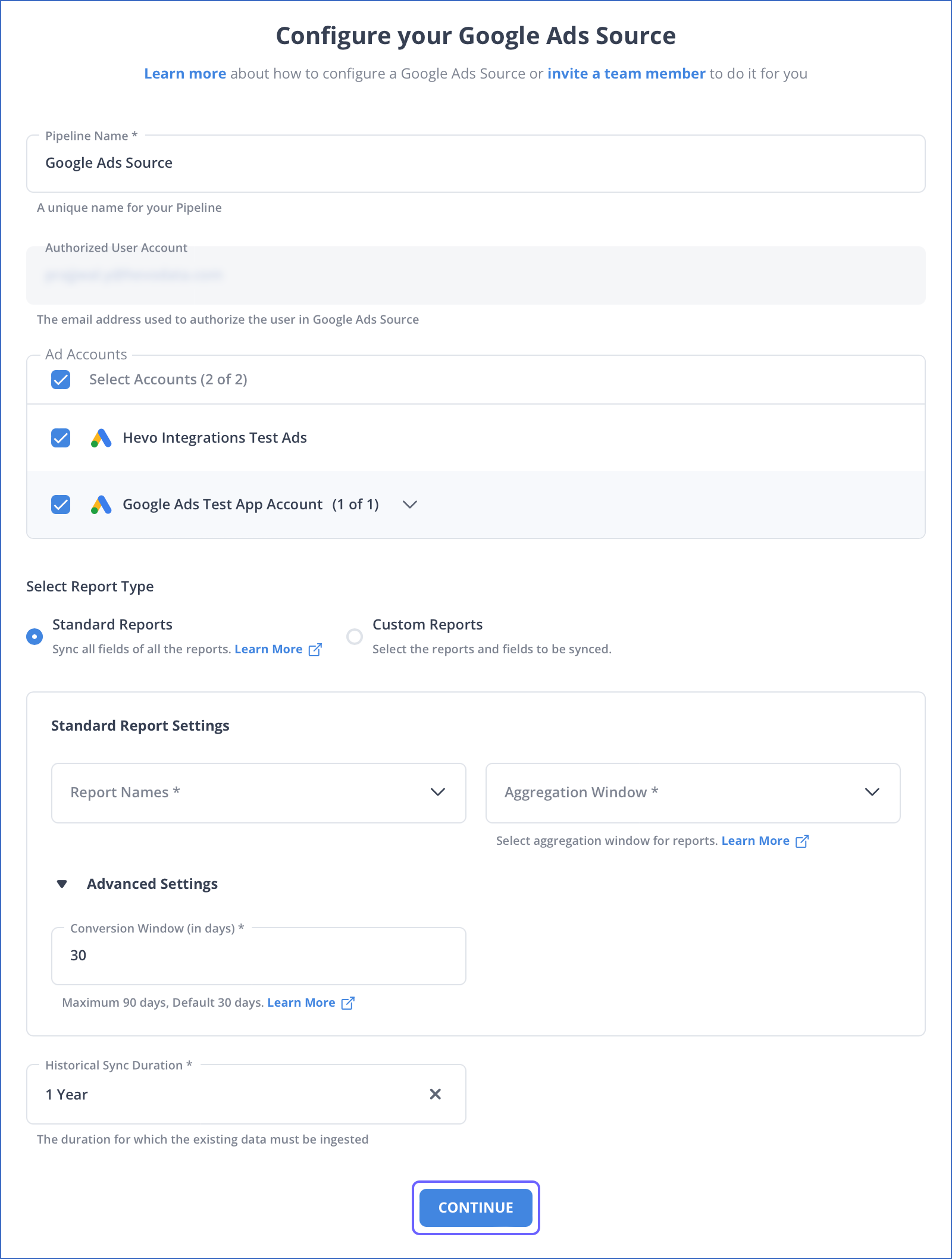
Task: Expand the Google Ads Test App Account row
Action: click(x=410, y=505)
